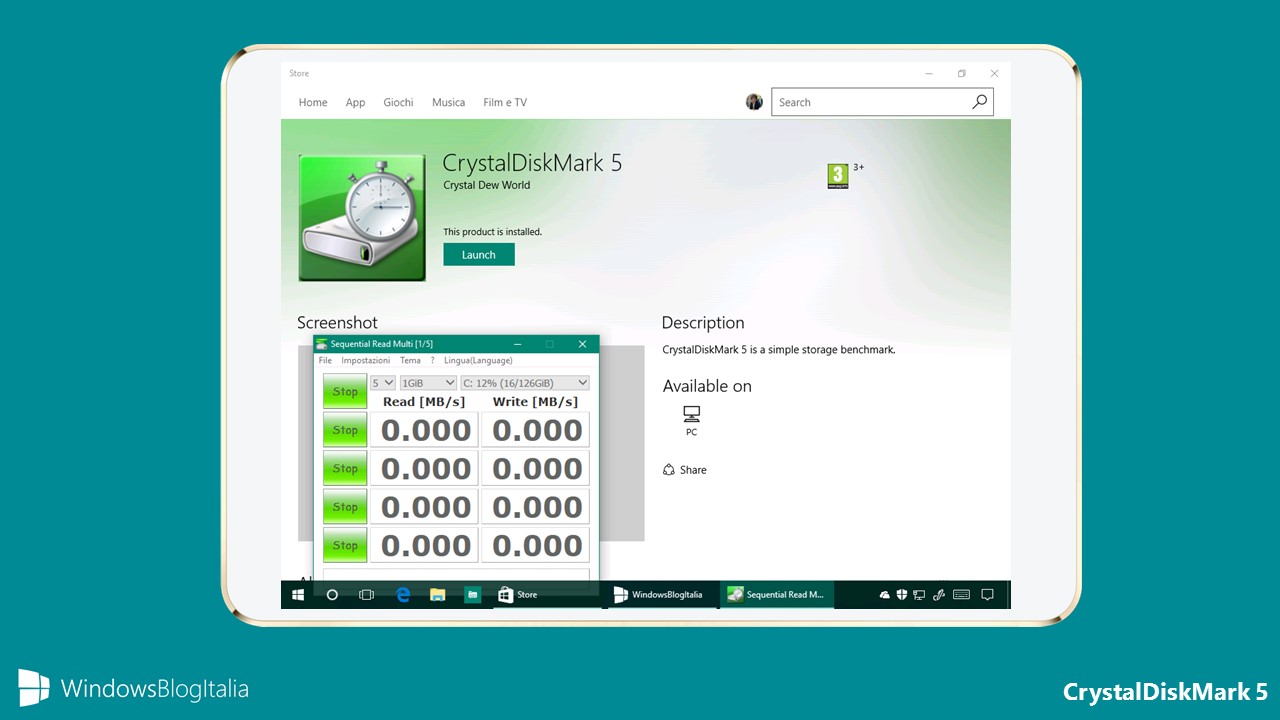Click the Windows Defender shield tray icon
This screenshot has height=720, width=1280.
coord(902,595)
